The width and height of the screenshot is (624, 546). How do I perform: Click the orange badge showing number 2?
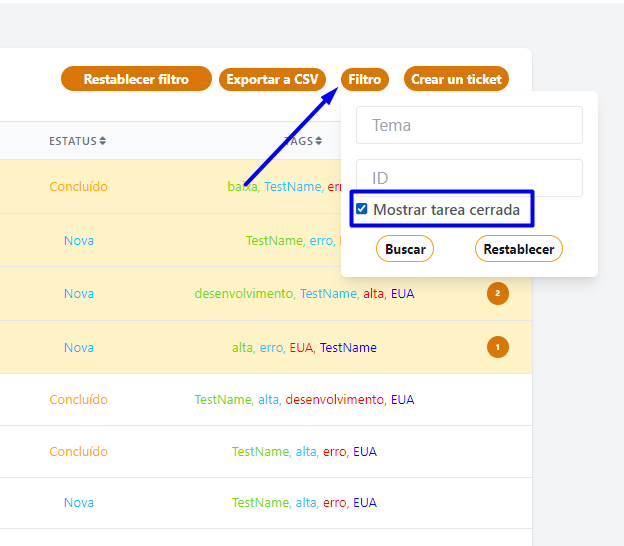497,293
